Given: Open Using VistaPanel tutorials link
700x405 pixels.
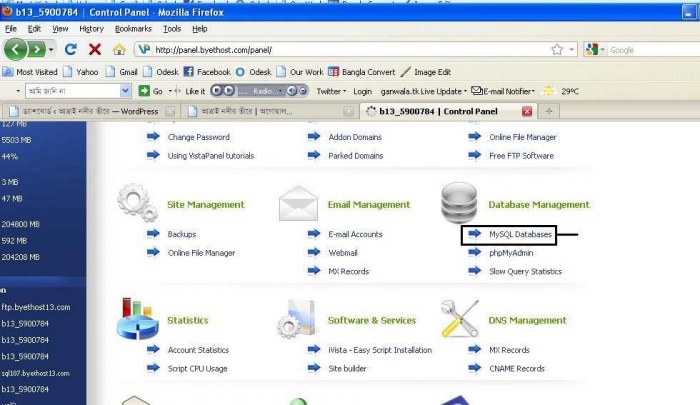Looking at the screenshot, I should tap(211, 156).
